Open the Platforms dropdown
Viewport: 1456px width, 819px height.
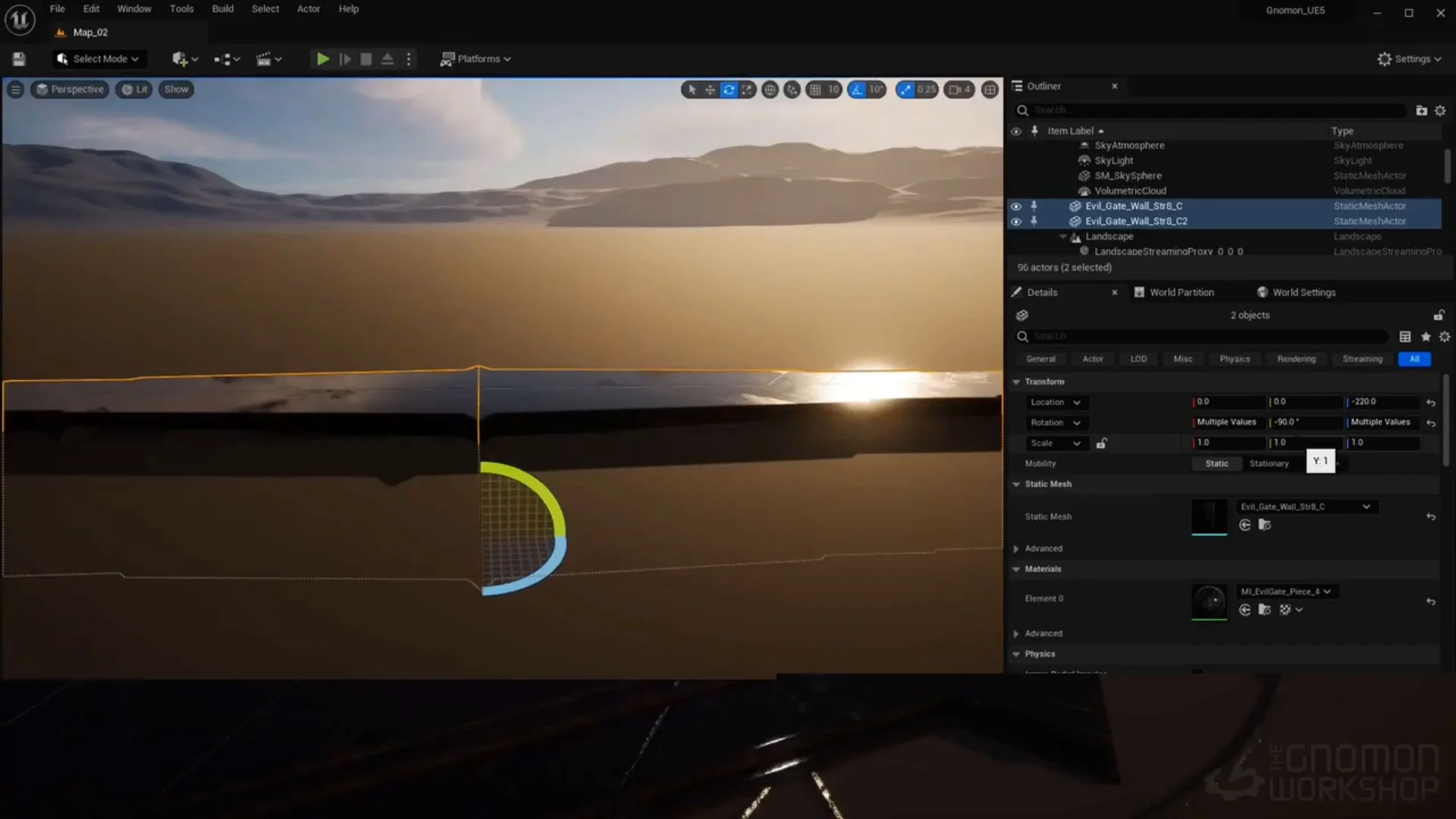[x=475, y=59]
